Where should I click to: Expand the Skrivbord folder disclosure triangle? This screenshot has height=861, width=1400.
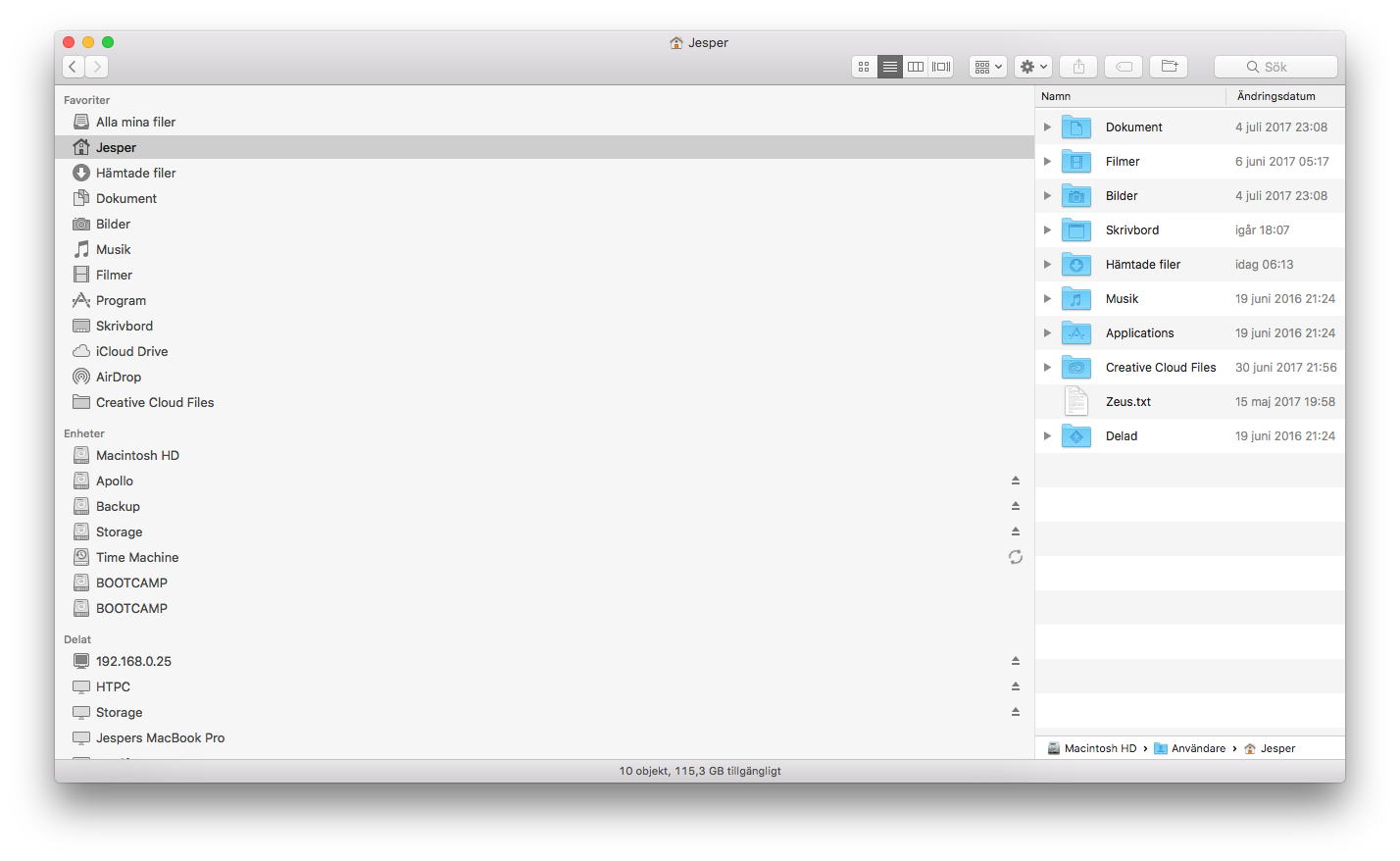1047,230
